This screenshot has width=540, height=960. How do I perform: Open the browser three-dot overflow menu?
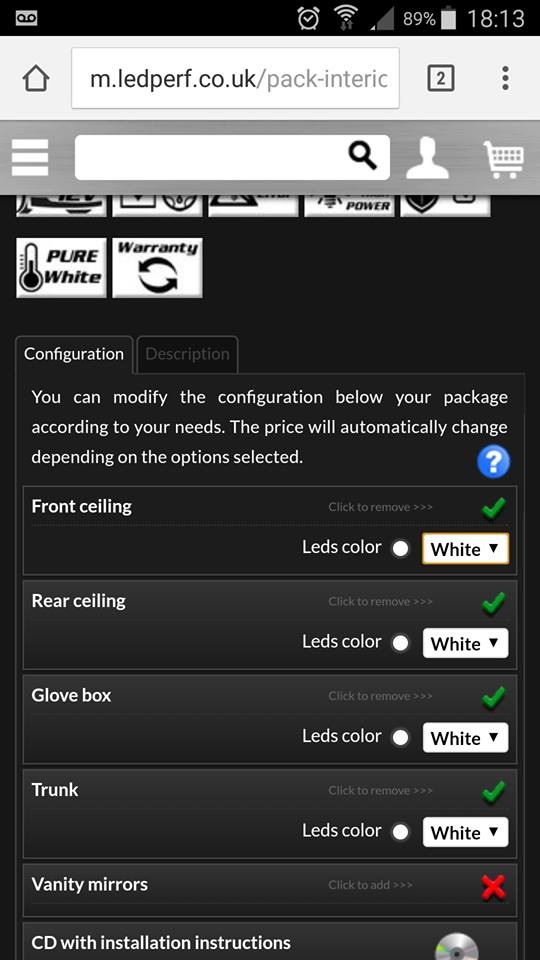505,78
